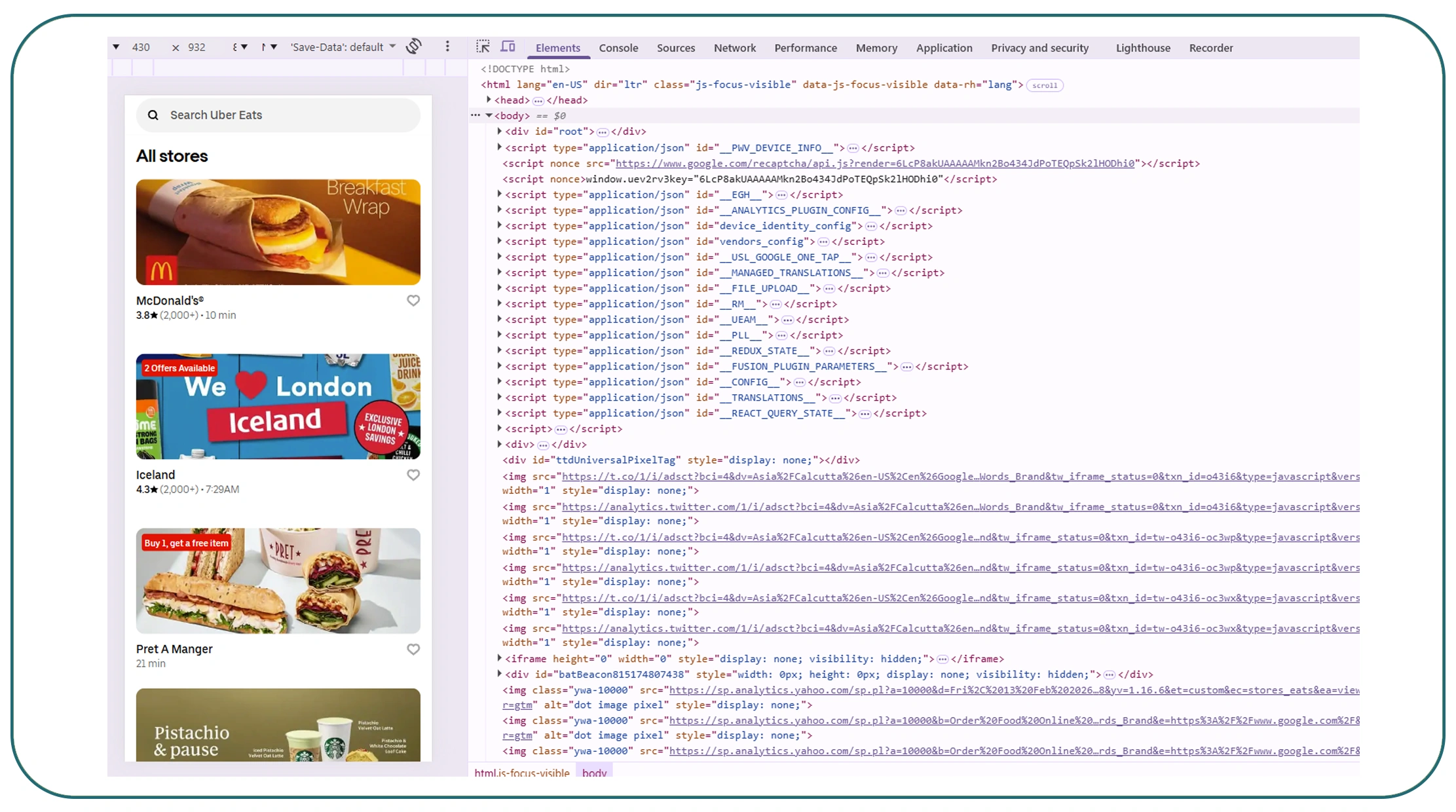This screenshot has height=812, width=1456.
Task: Favorite Iceland with the heart icon
Action: tap(413, 475)
